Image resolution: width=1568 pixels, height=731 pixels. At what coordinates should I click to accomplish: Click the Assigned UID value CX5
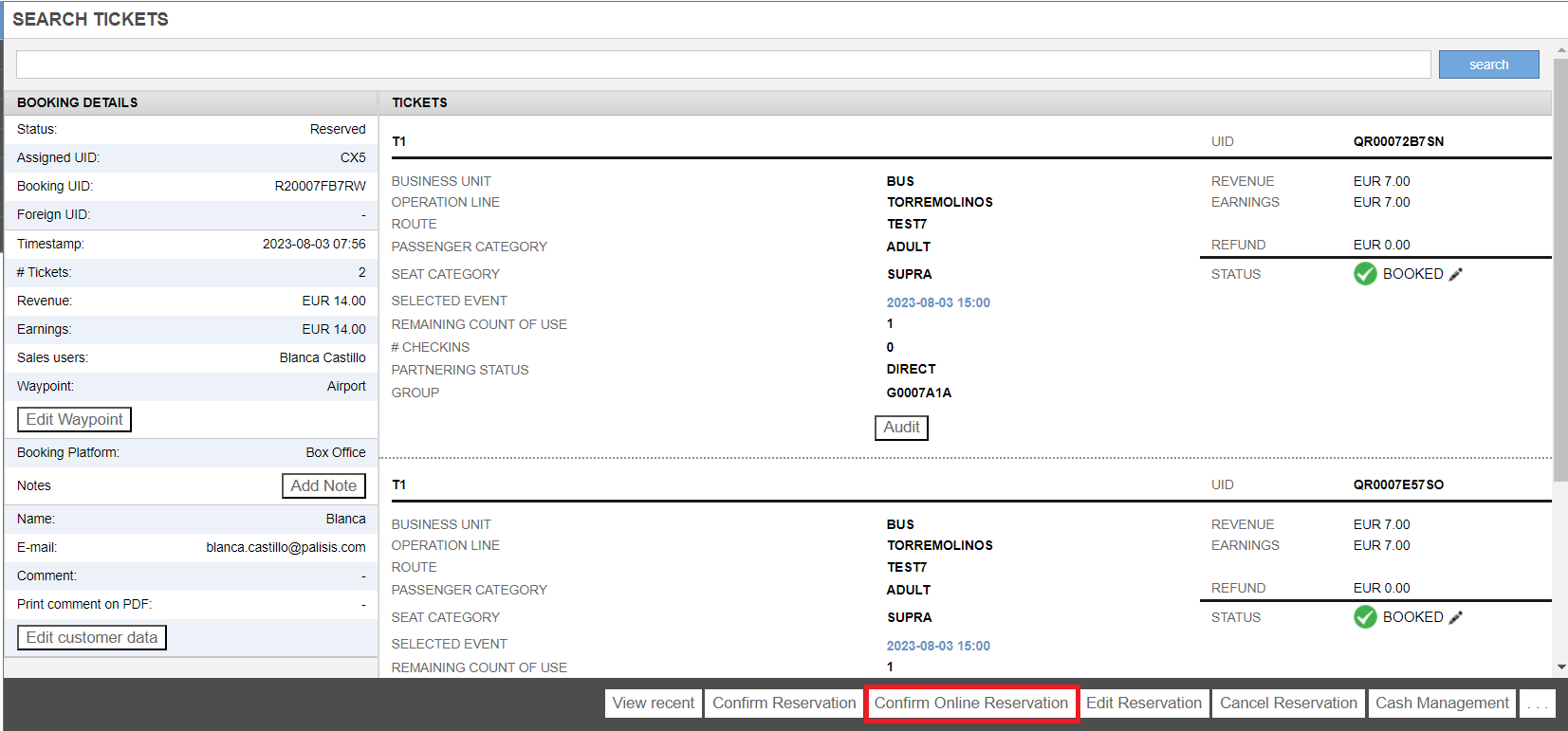pyautogui.click(x=353, y=157)
